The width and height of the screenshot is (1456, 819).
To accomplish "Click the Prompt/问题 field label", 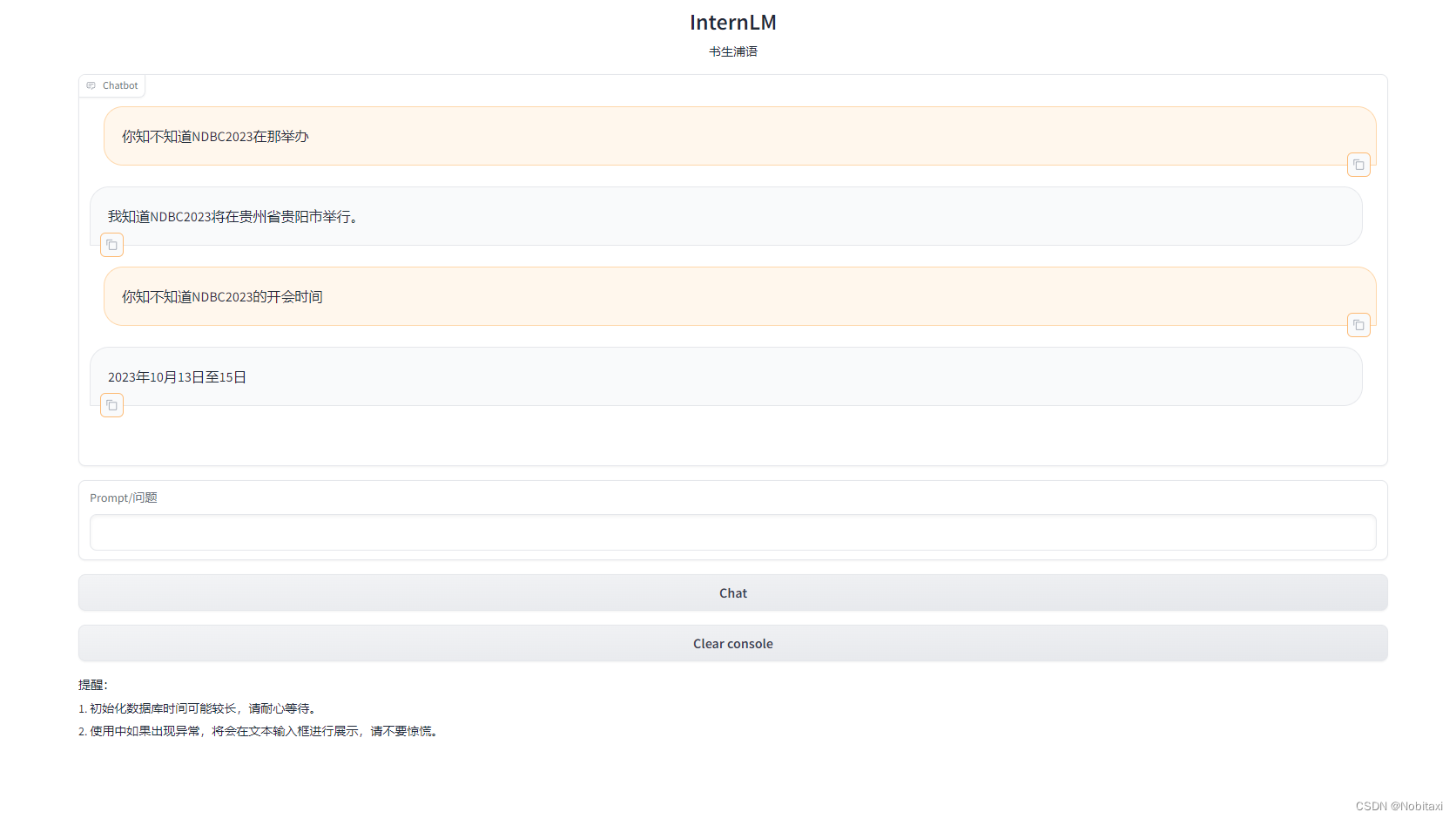I will (x=124, y=497).
